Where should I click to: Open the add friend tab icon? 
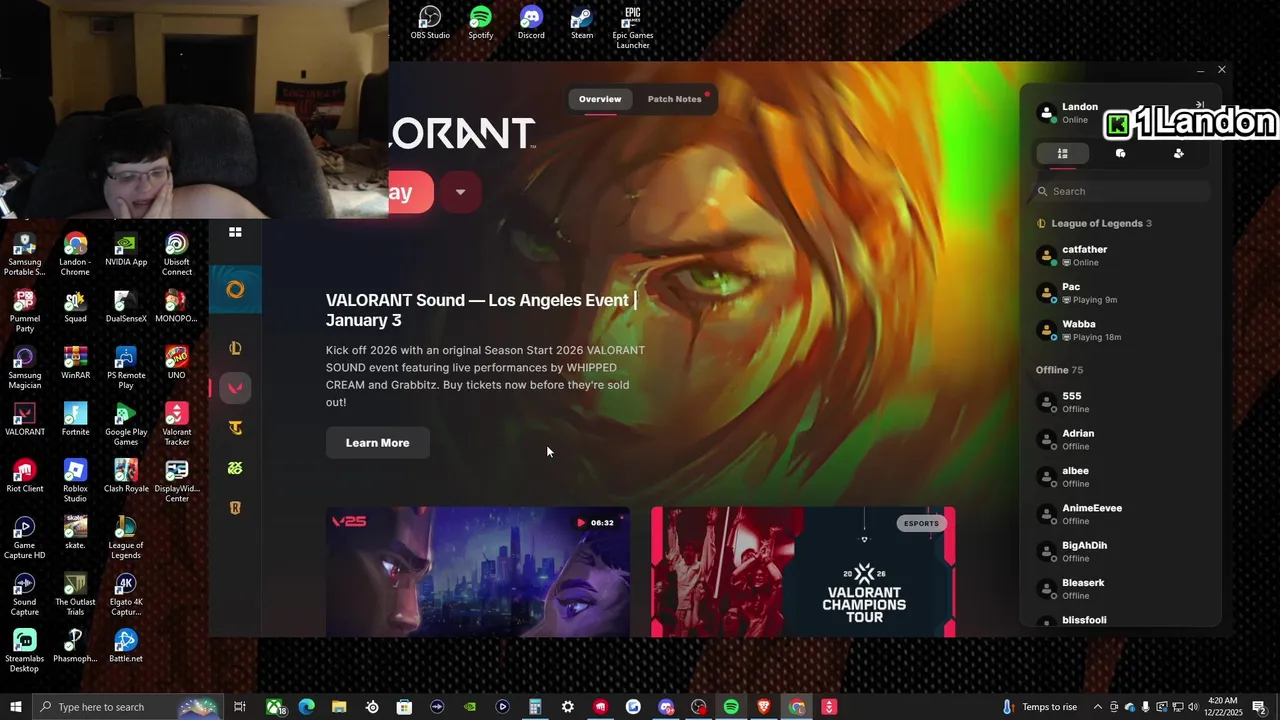pos(1178,153)
